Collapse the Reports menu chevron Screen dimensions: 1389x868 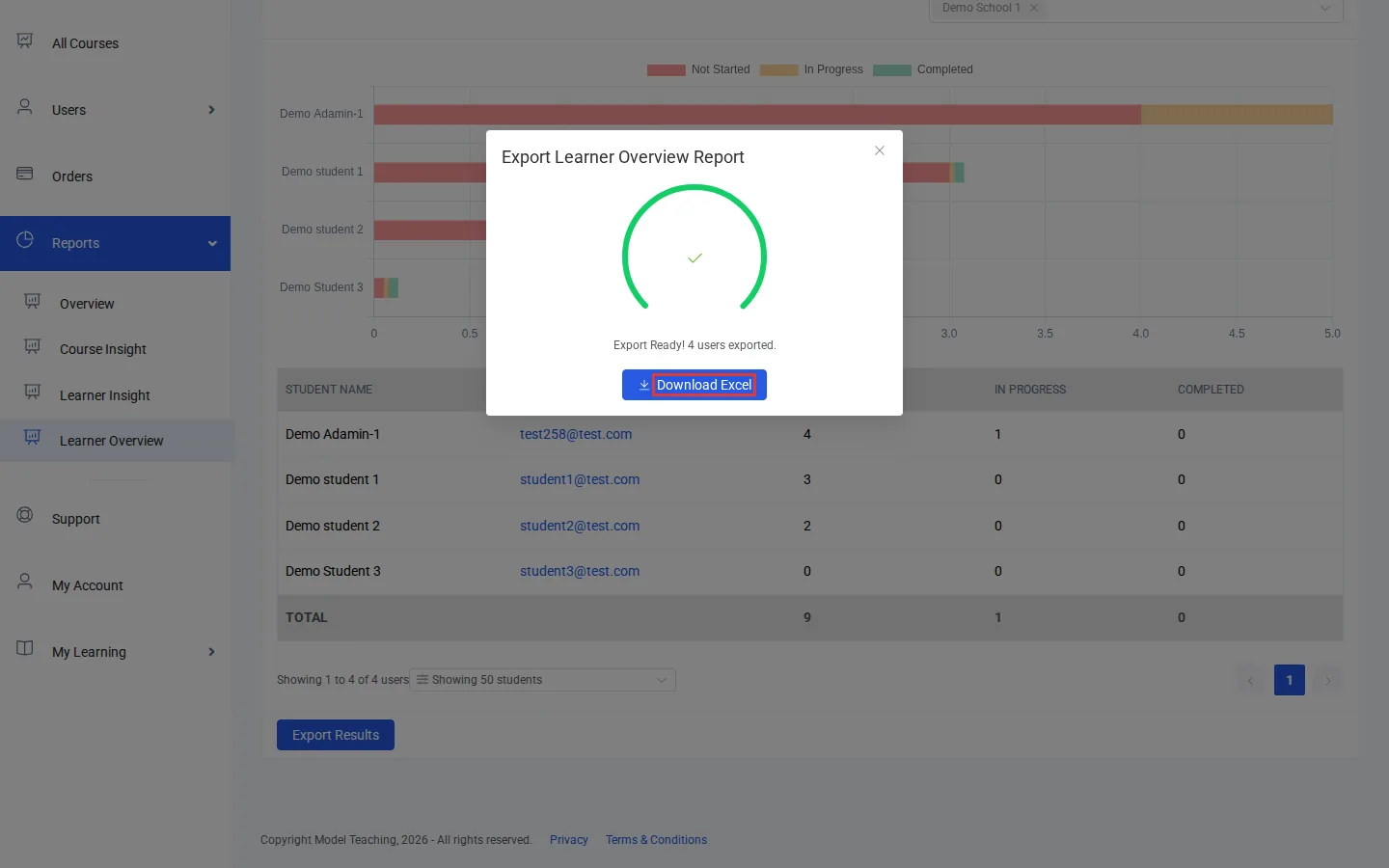212,243
